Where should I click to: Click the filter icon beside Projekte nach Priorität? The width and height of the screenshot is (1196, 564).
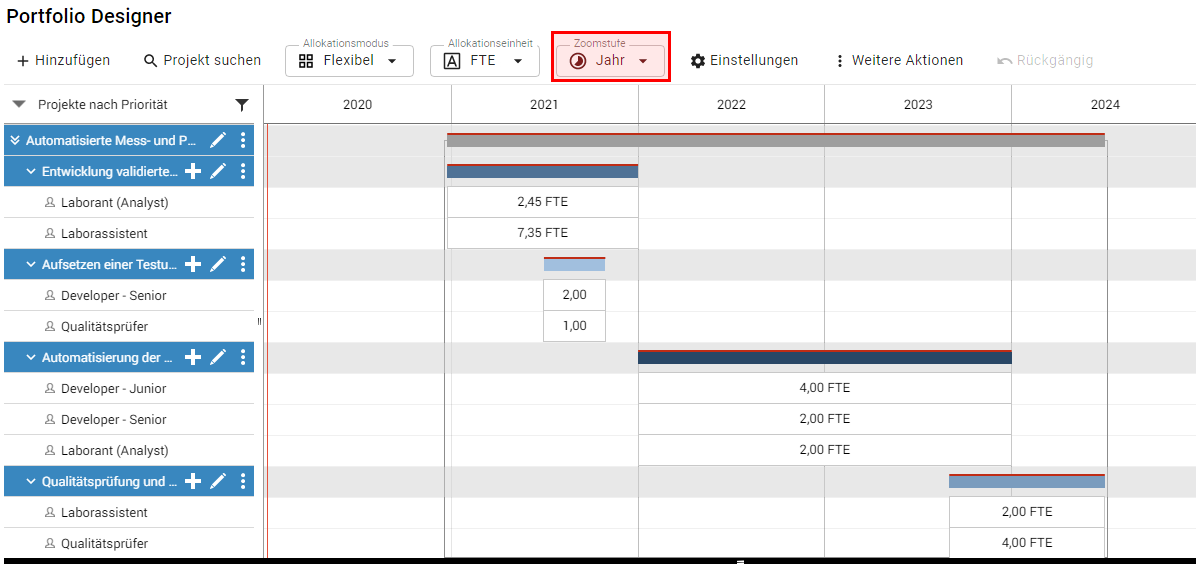(x=242, y=105)
